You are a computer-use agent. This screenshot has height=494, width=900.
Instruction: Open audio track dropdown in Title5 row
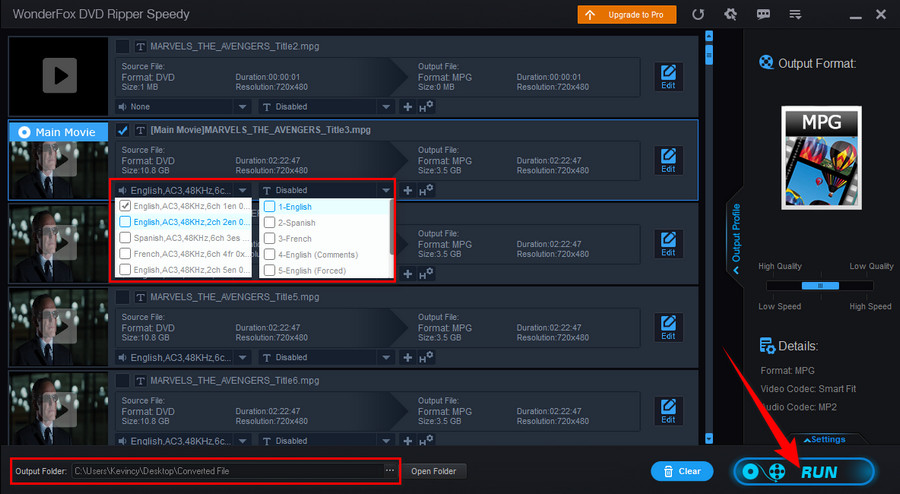[242, 357]
